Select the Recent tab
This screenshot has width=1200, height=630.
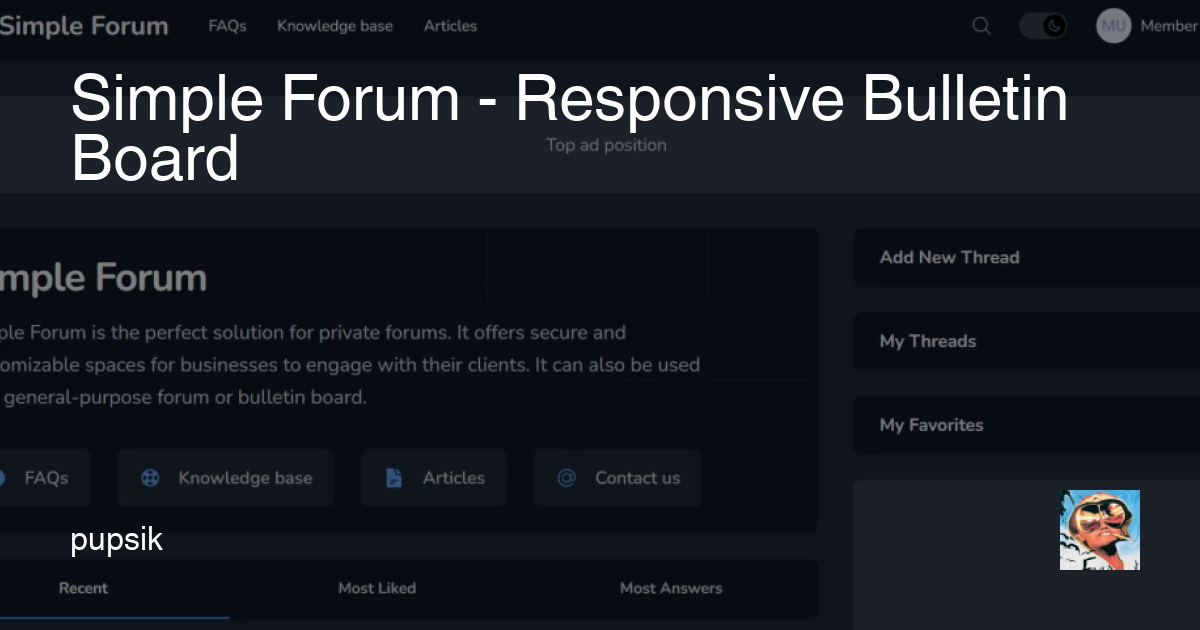(83, 588)
